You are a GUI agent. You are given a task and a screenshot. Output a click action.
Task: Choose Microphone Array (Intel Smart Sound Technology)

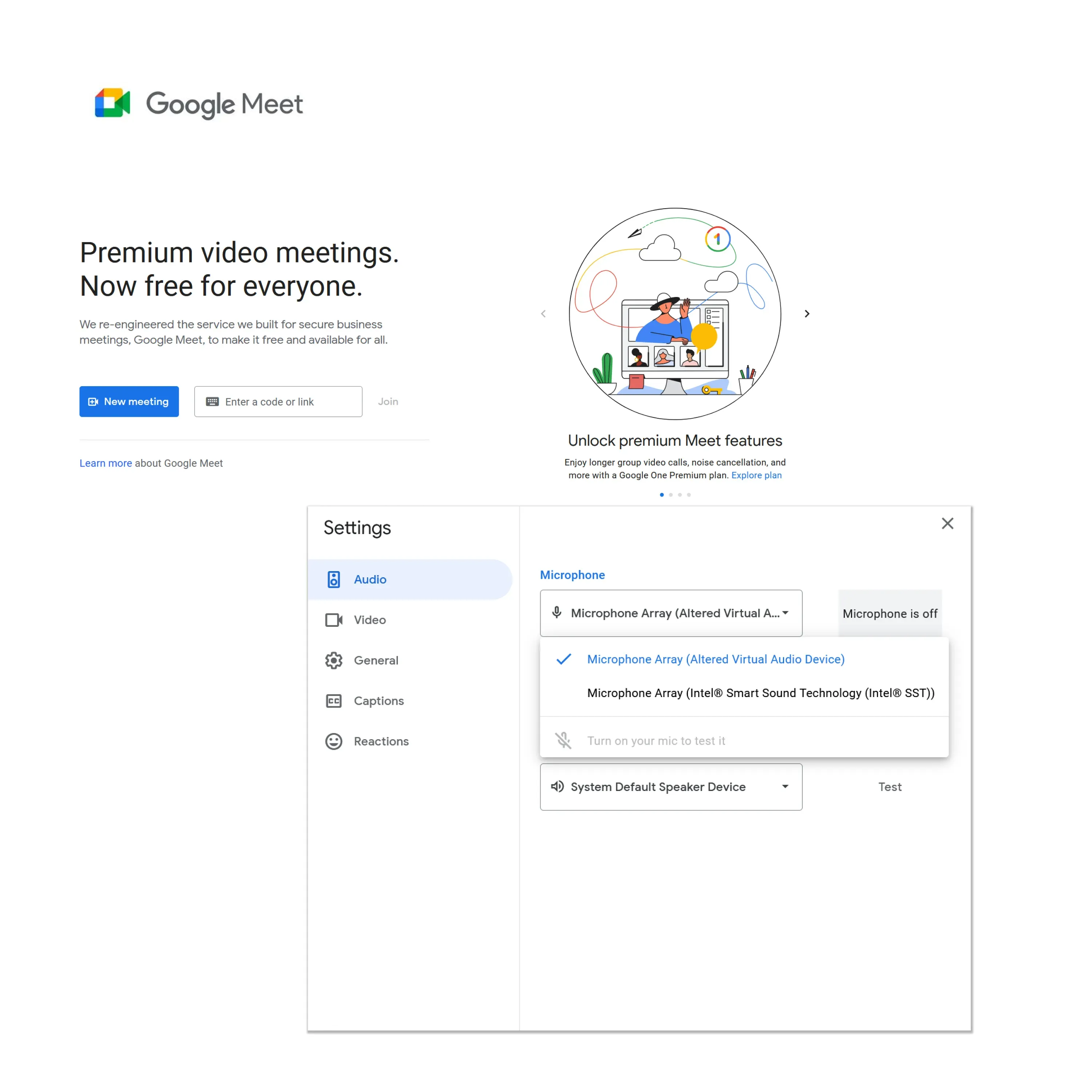coord(744,693)
